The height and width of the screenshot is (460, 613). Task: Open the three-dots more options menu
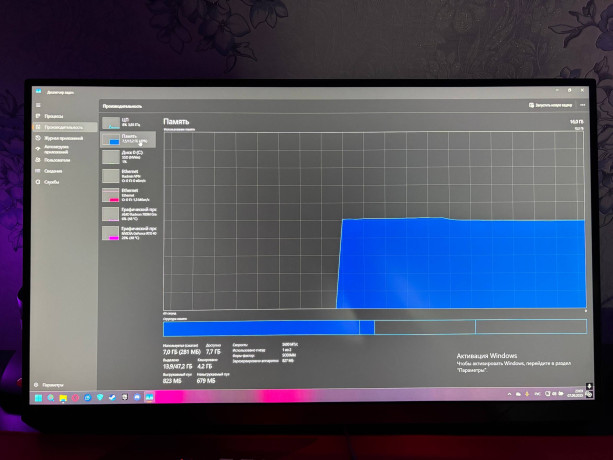pyautogui.click(x=580, y=104)
